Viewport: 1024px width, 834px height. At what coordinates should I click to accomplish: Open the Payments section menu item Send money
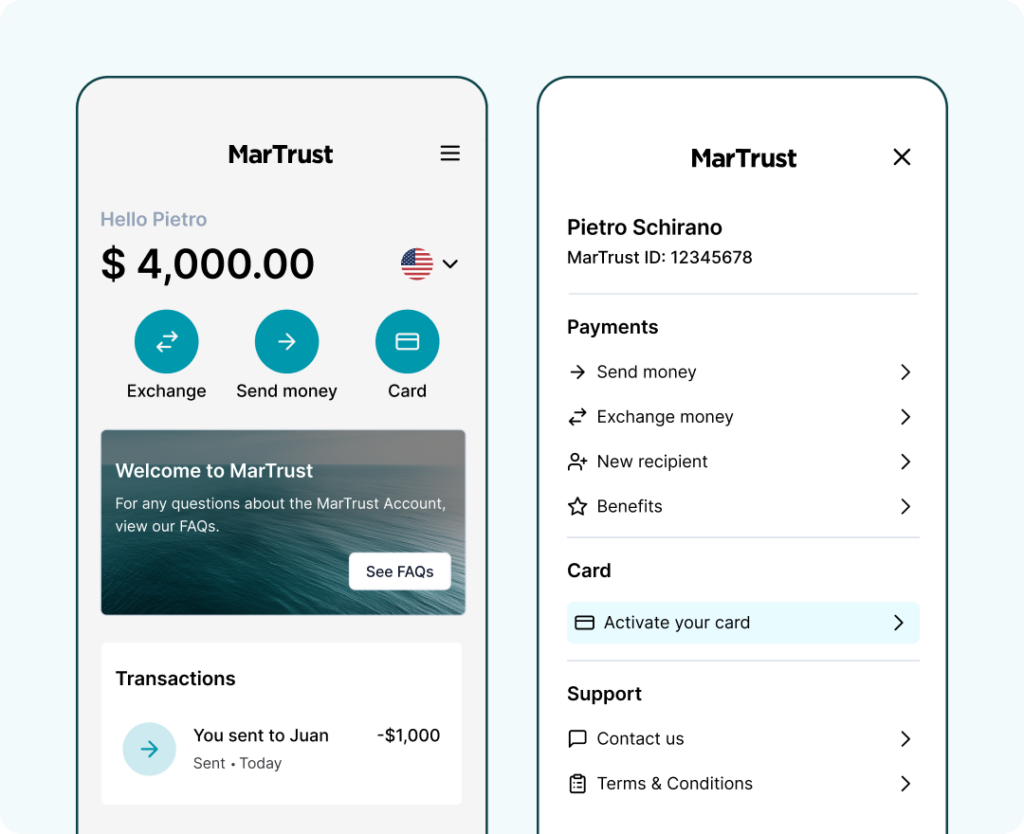point(647,372)
